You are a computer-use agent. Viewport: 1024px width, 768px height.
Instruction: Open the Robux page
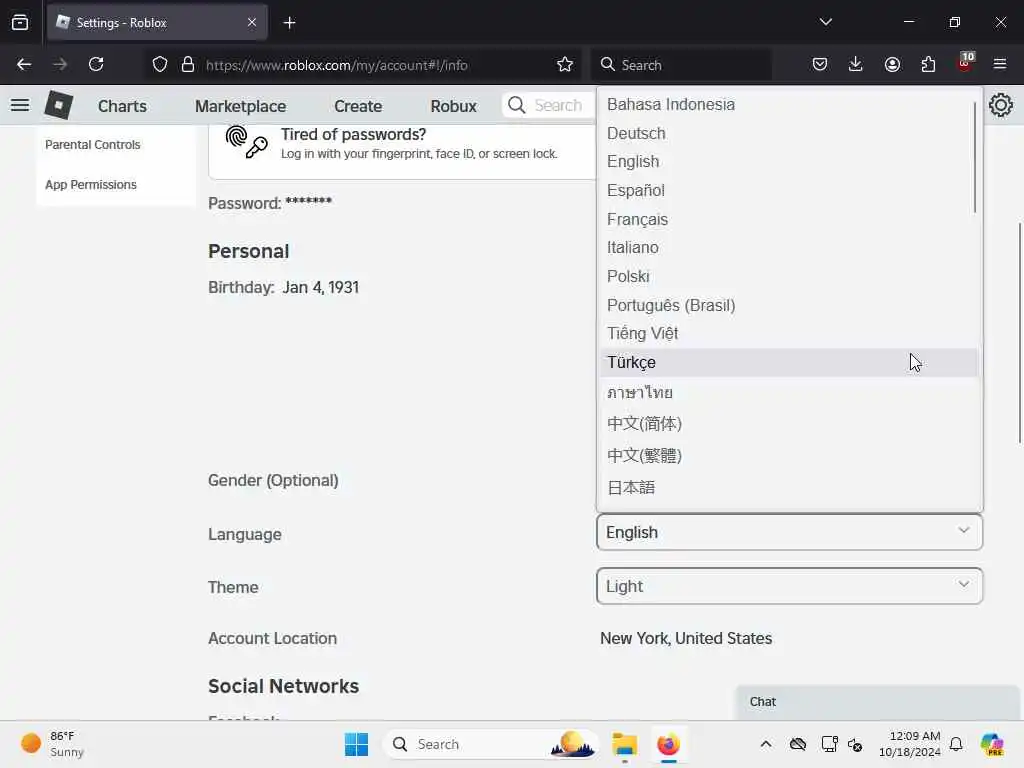[x=453, y=106]
